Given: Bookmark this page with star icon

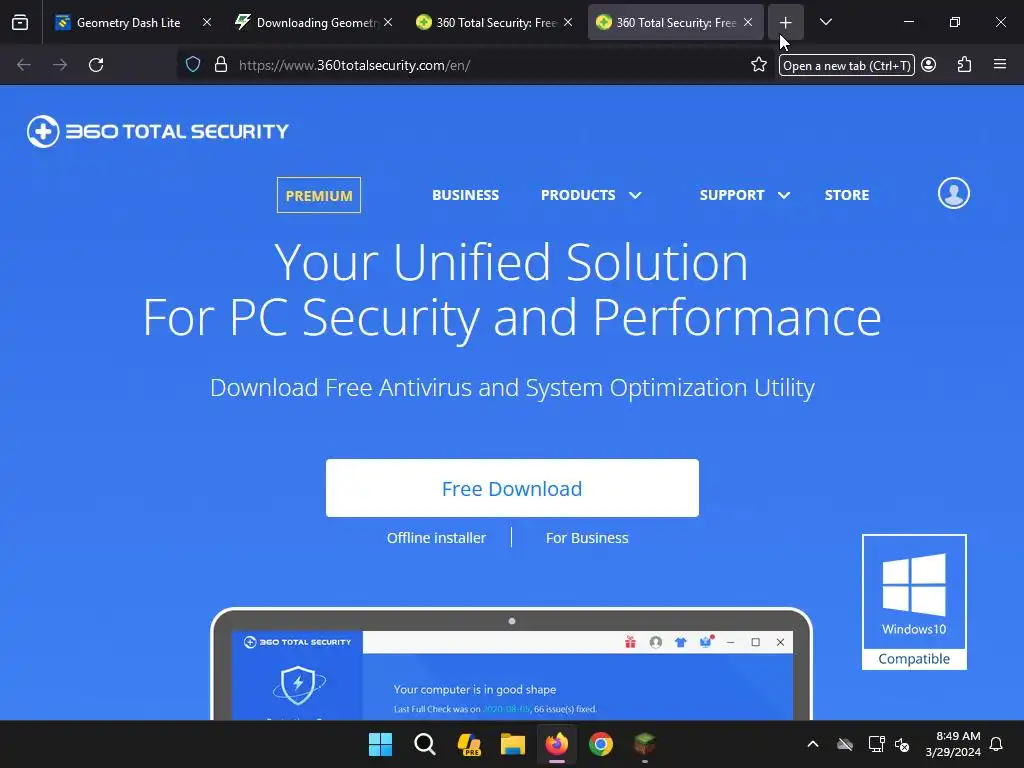Looking at the screenshot, I should click(x=759, y=65).
